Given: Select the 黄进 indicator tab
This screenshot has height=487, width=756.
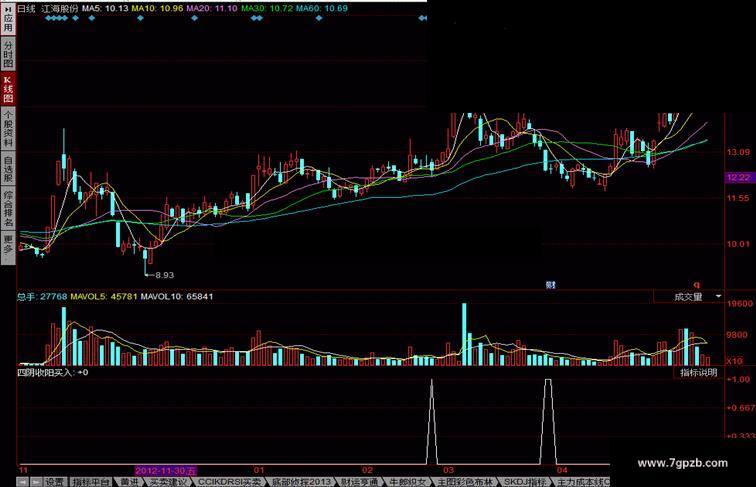Looking at the screenshot, I should tap(129, 482).
